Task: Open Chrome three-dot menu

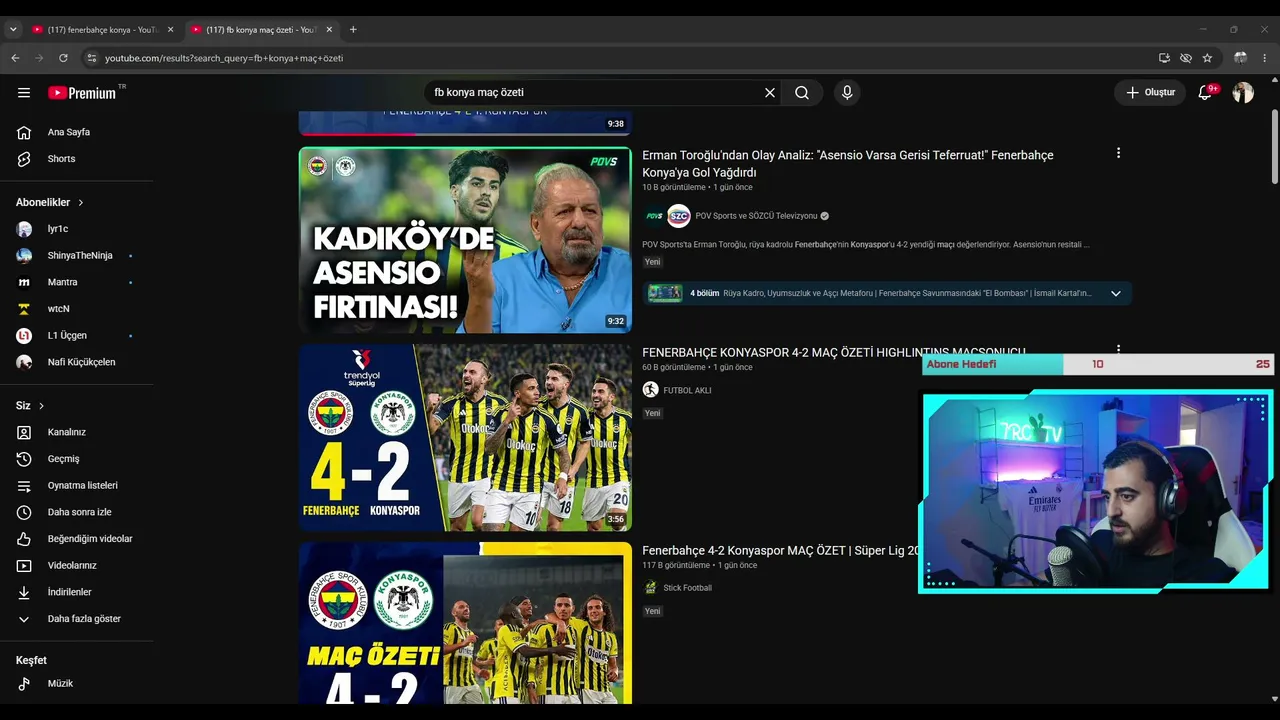Action: (x=1265, y=58)
